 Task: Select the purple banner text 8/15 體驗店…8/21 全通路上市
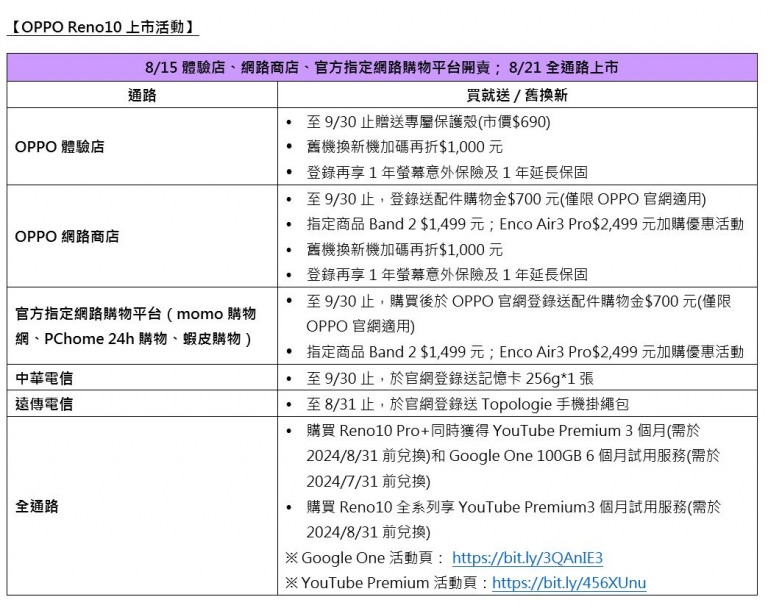tap(382, 67)
